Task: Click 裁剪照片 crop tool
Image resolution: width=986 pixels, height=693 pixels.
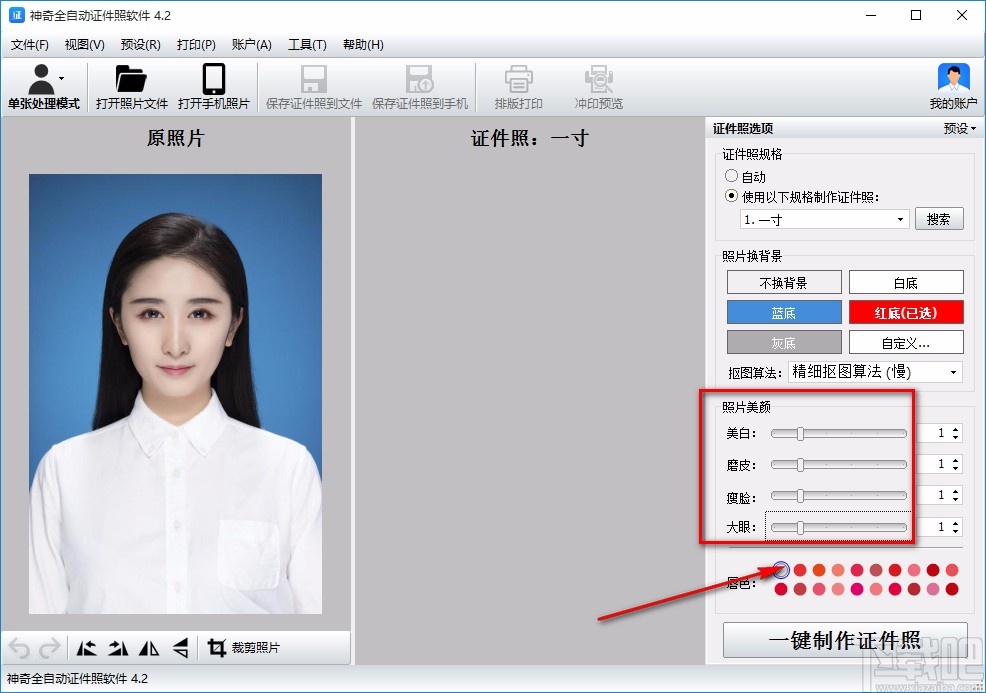Action: [x=243, y=648]
